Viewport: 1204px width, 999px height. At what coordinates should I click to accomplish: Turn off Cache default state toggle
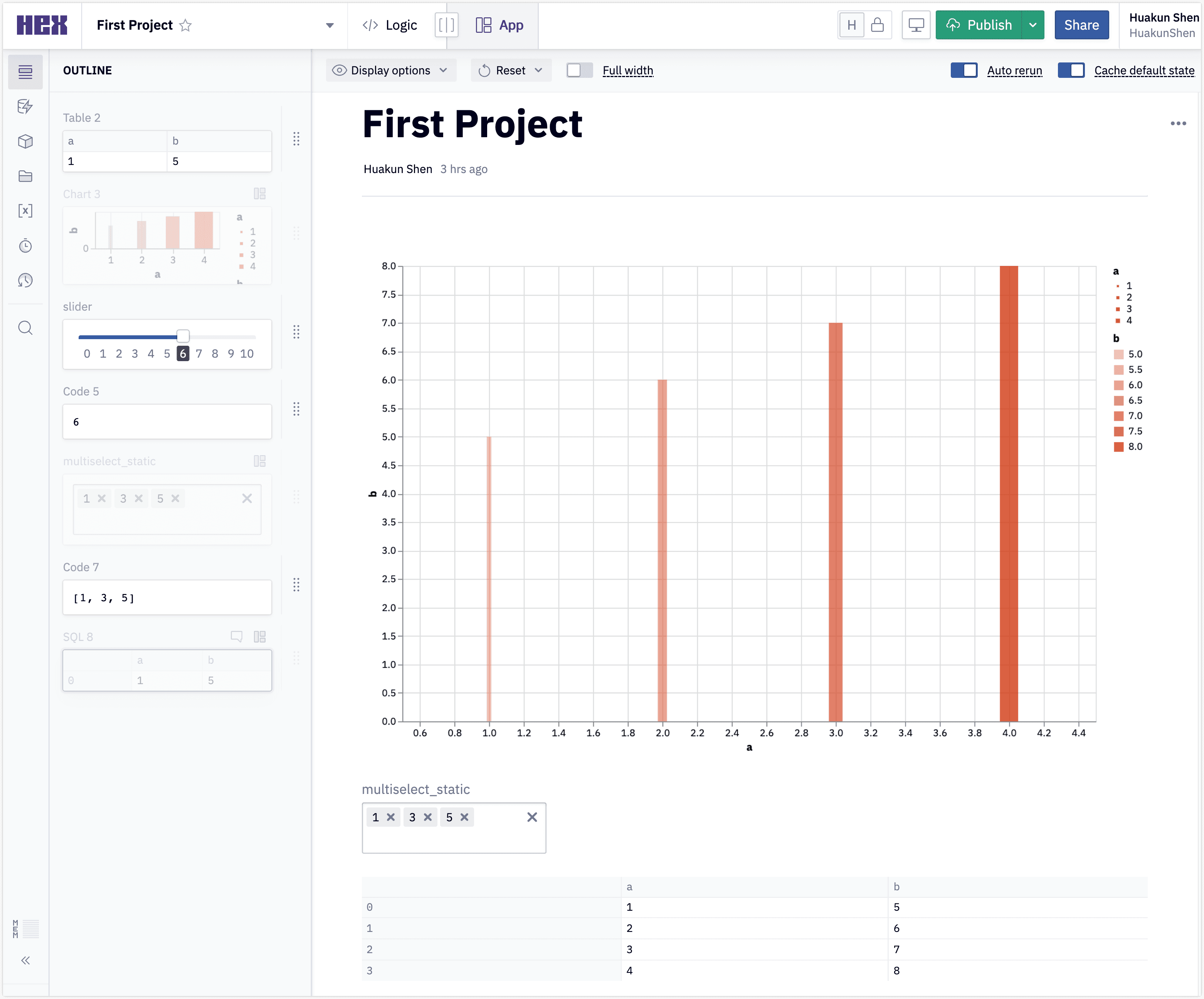[x=1071, y=70]
